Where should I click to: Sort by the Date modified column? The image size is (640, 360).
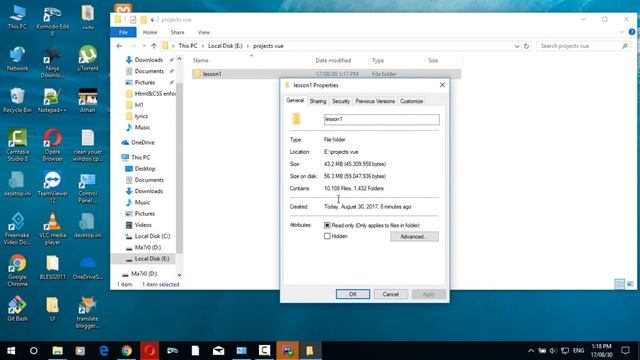pyautogui.click(x=340, y=60)
